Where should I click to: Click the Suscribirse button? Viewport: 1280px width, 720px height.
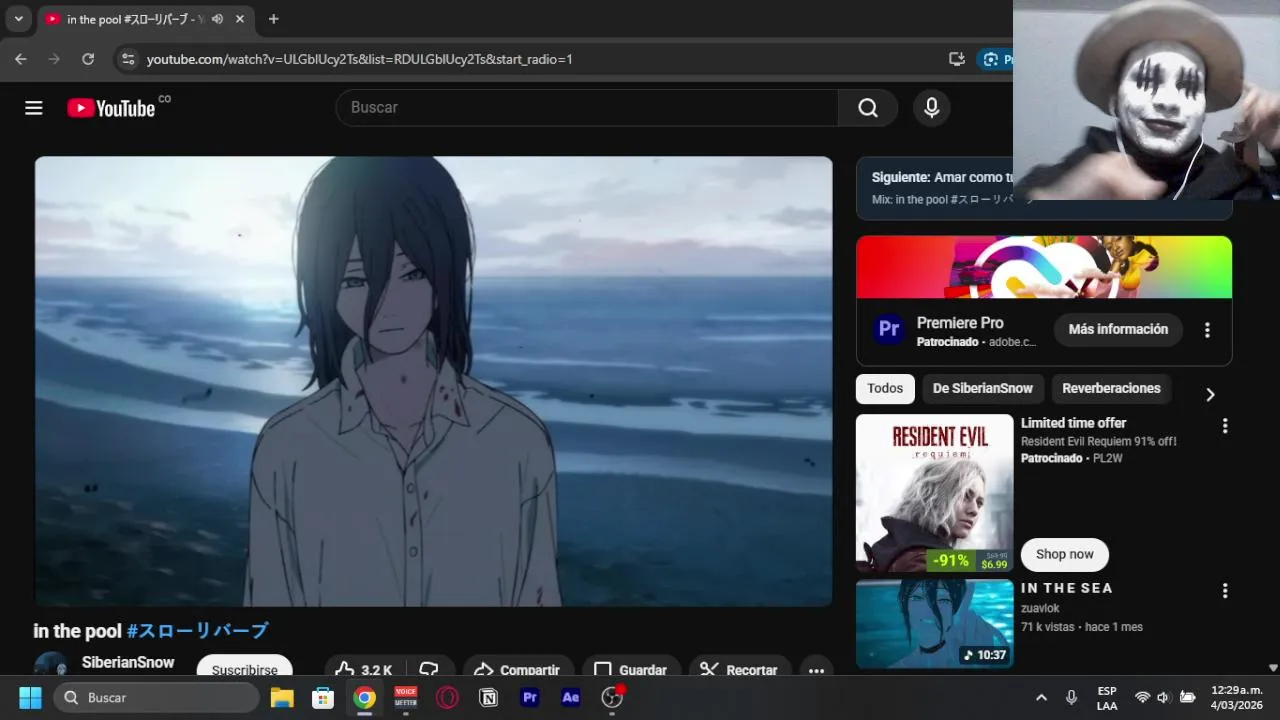[245, 668]
